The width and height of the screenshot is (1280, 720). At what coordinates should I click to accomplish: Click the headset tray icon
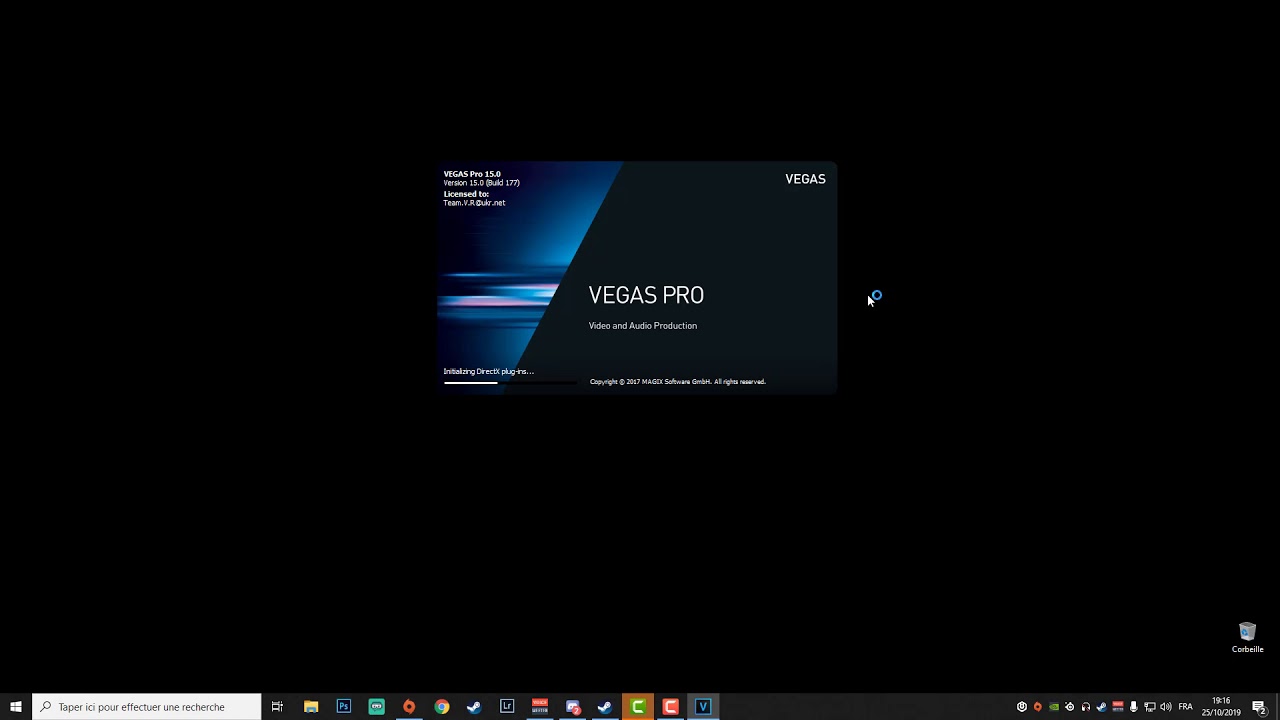1085,707
